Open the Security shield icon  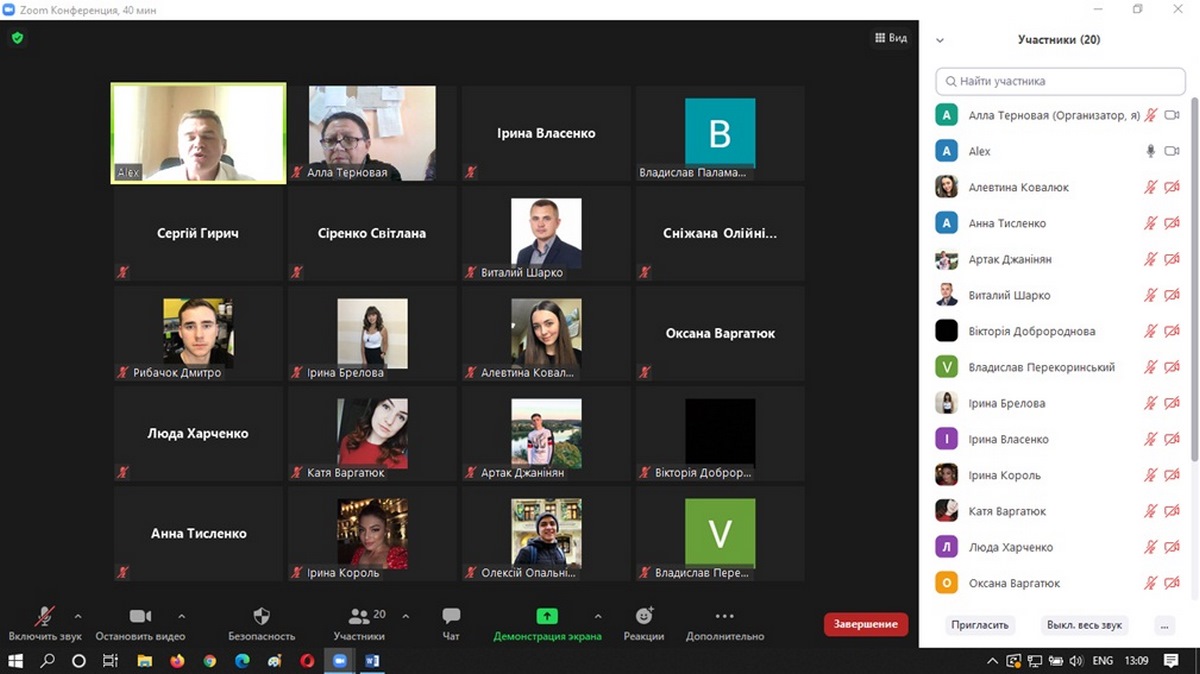[x=261, y=616]
